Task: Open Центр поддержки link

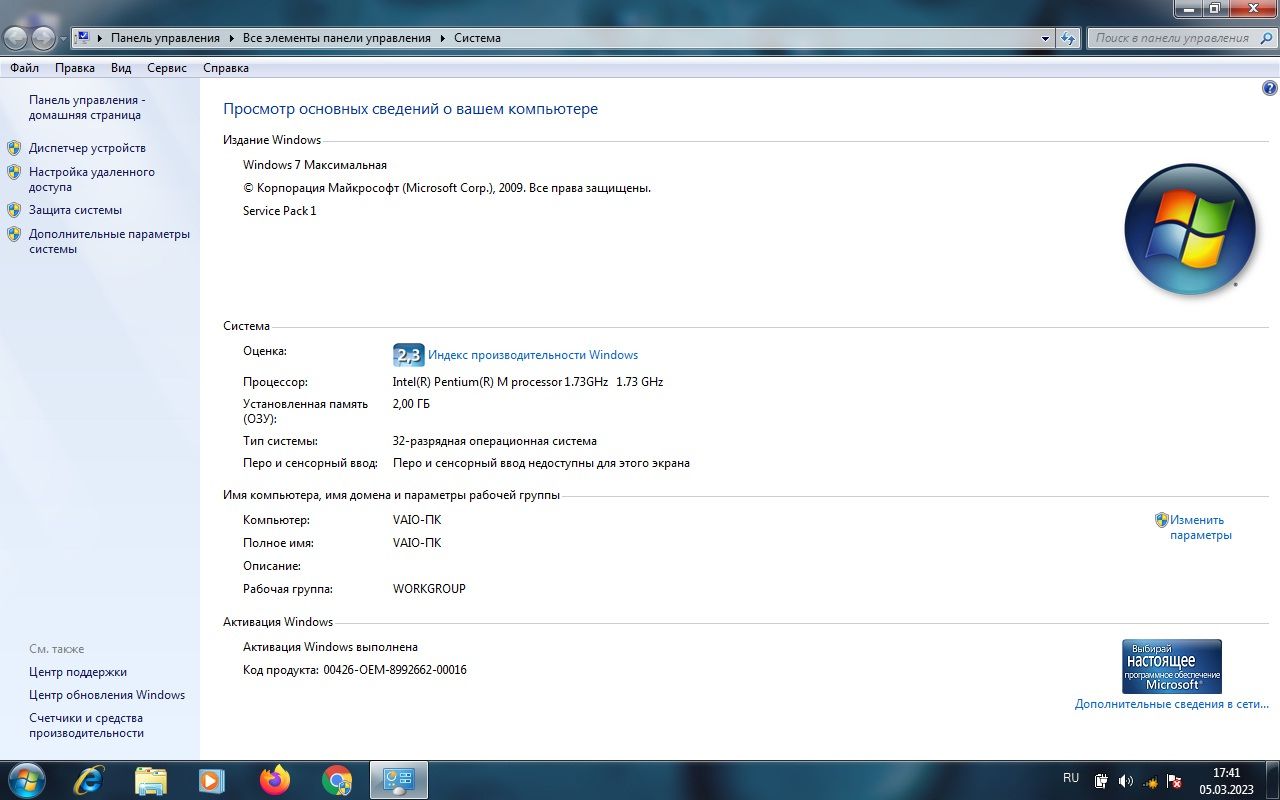Action: [78, 672]
